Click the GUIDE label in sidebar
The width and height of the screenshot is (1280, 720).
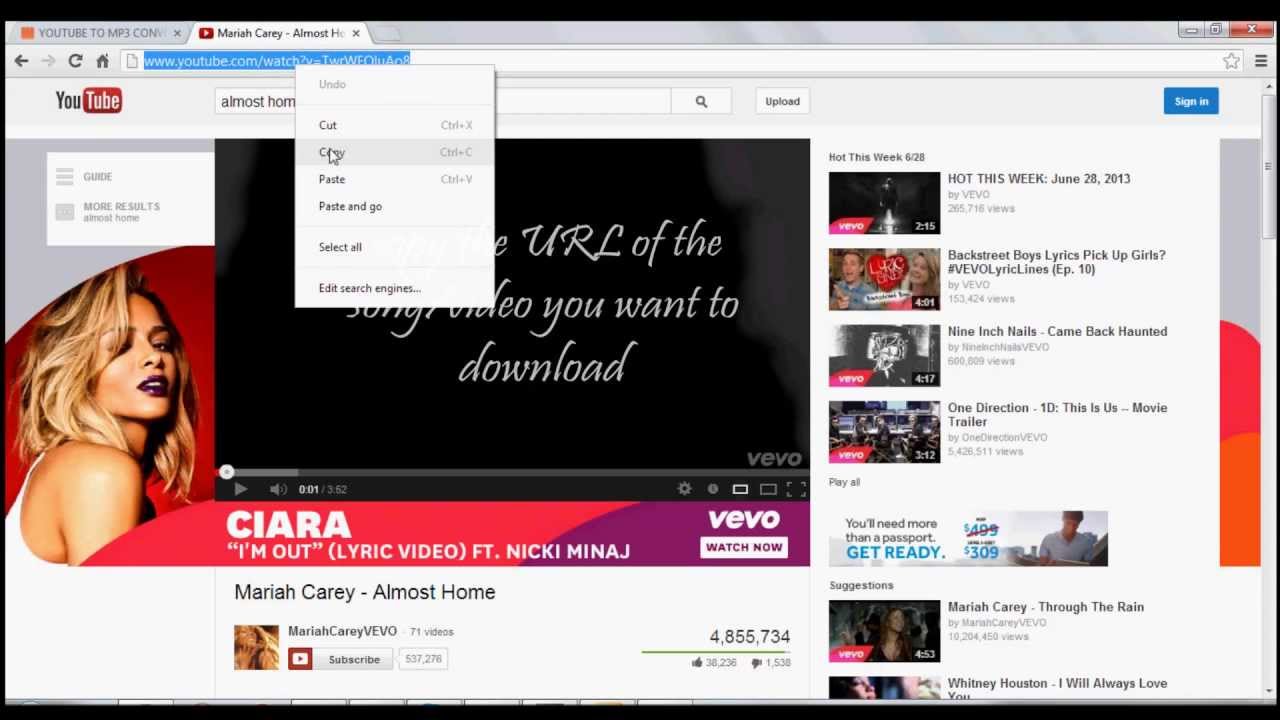(x=97, y=177)
